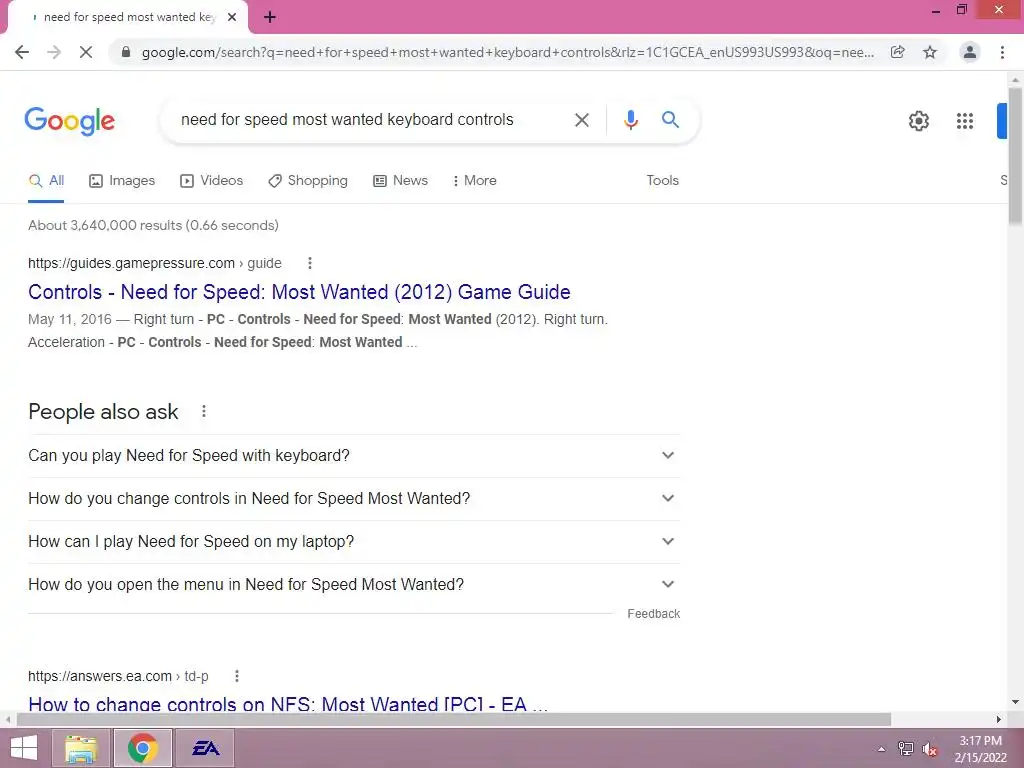Open options for answers.ea.com result

(x=237, y=676)
